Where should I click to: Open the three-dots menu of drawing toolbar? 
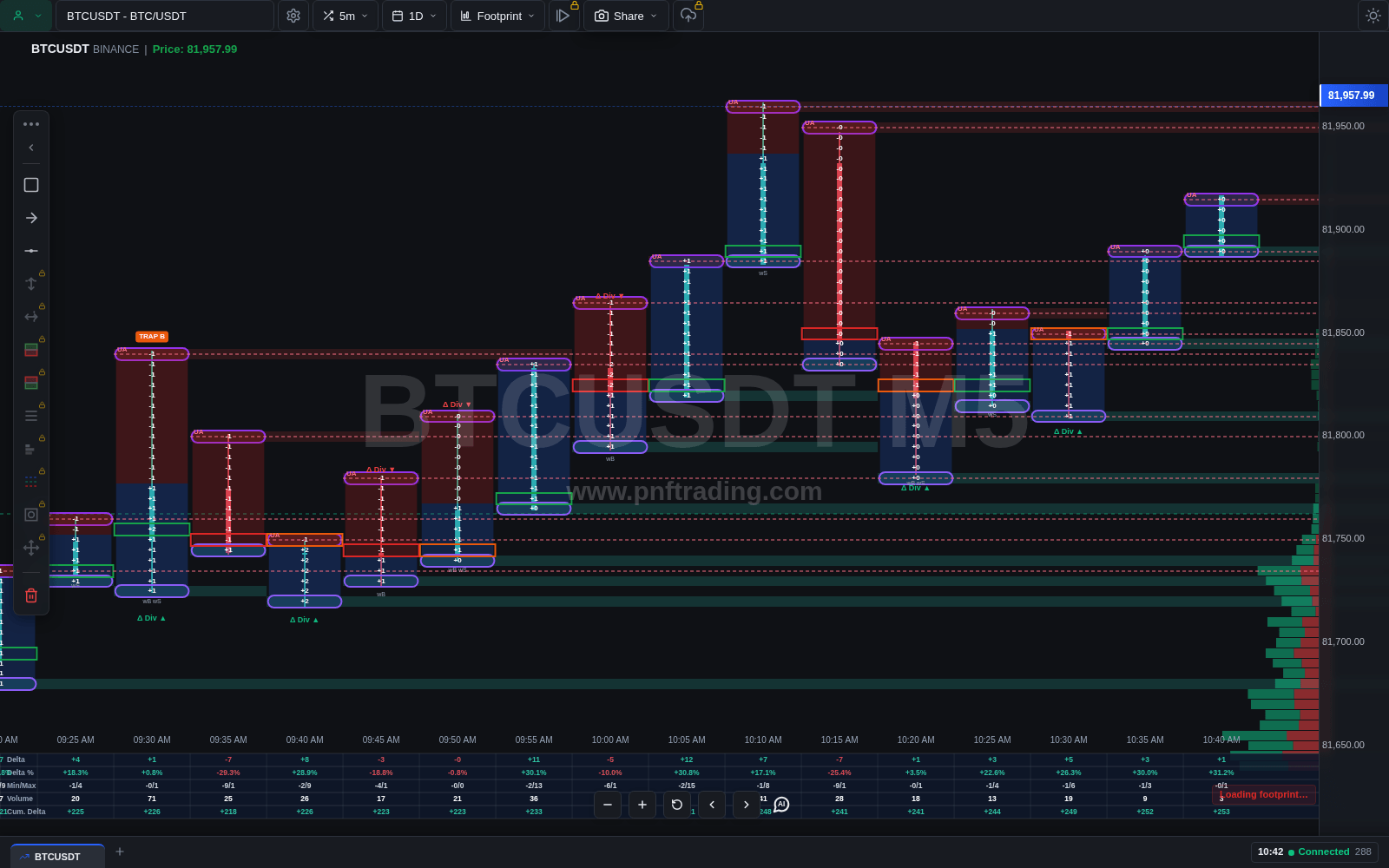(31, 124)
